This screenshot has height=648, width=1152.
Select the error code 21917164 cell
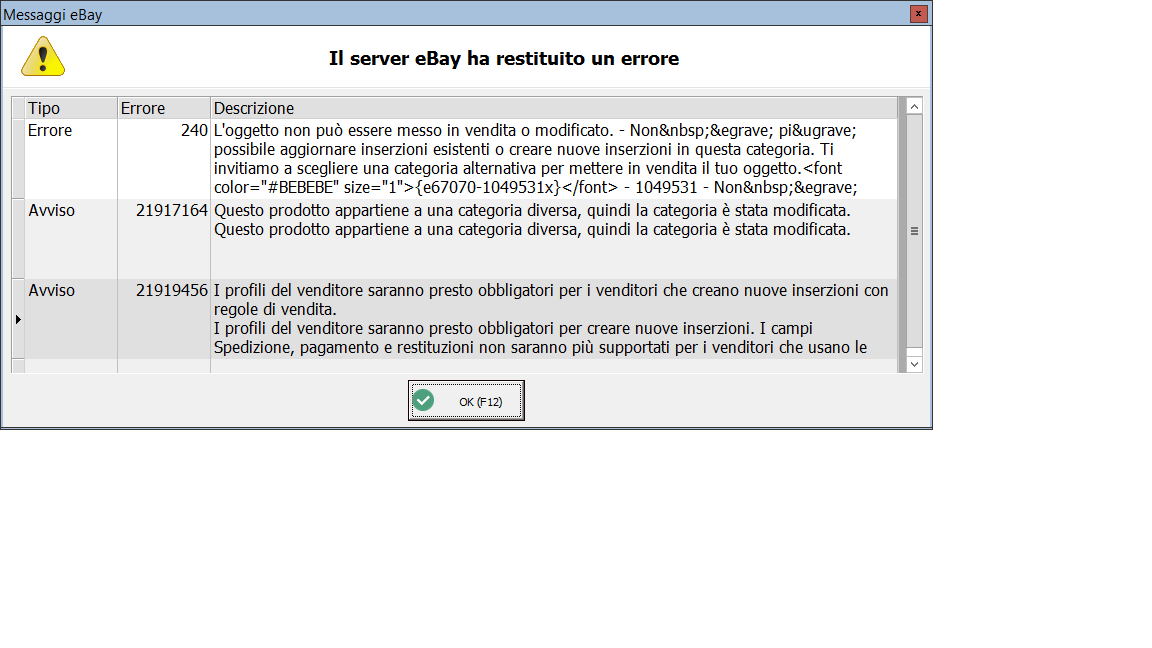(x=164, y=239)
